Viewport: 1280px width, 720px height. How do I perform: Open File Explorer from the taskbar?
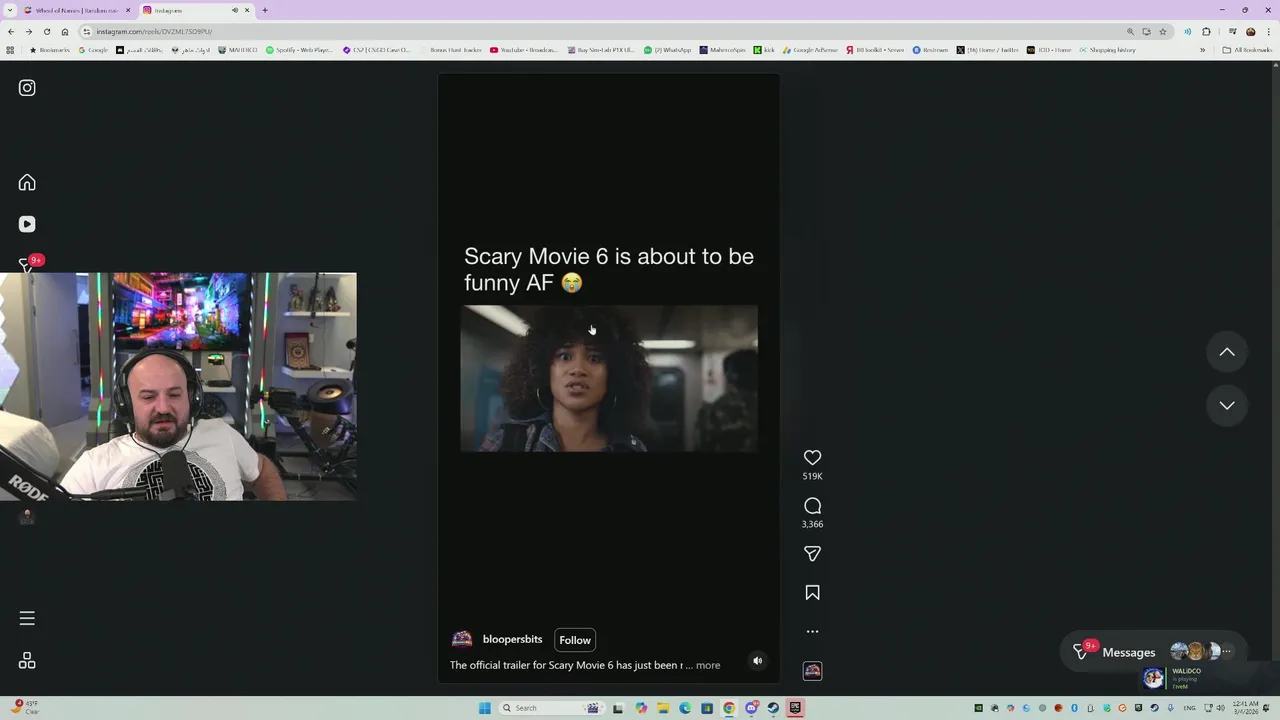[x=662, y=708]
